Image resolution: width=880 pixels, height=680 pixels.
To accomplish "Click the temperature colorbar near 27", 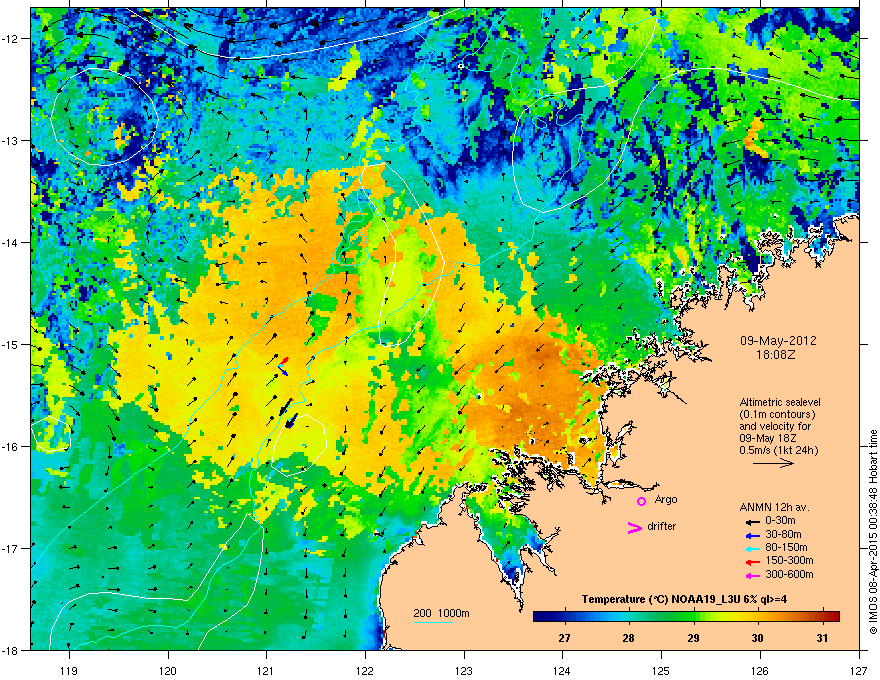I will [565, 616].
